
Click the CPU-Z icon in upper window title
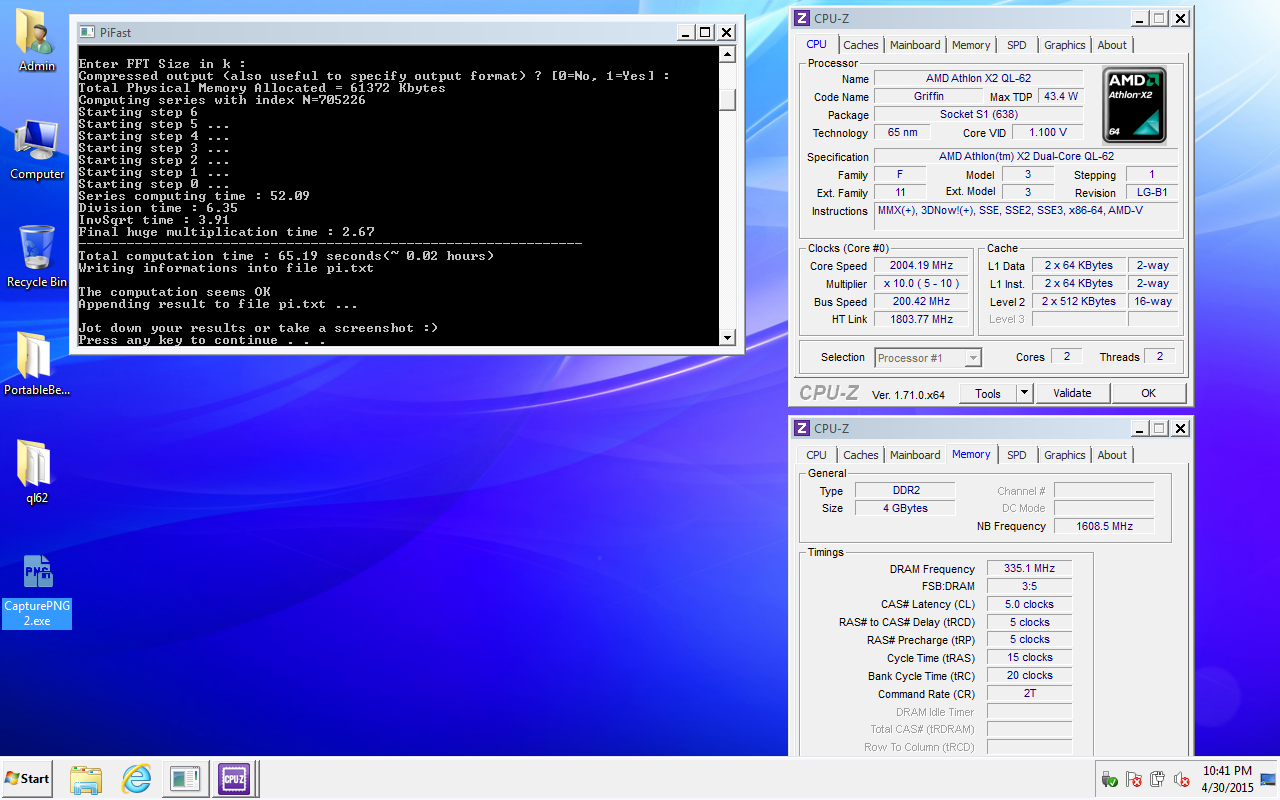[802, 18]
